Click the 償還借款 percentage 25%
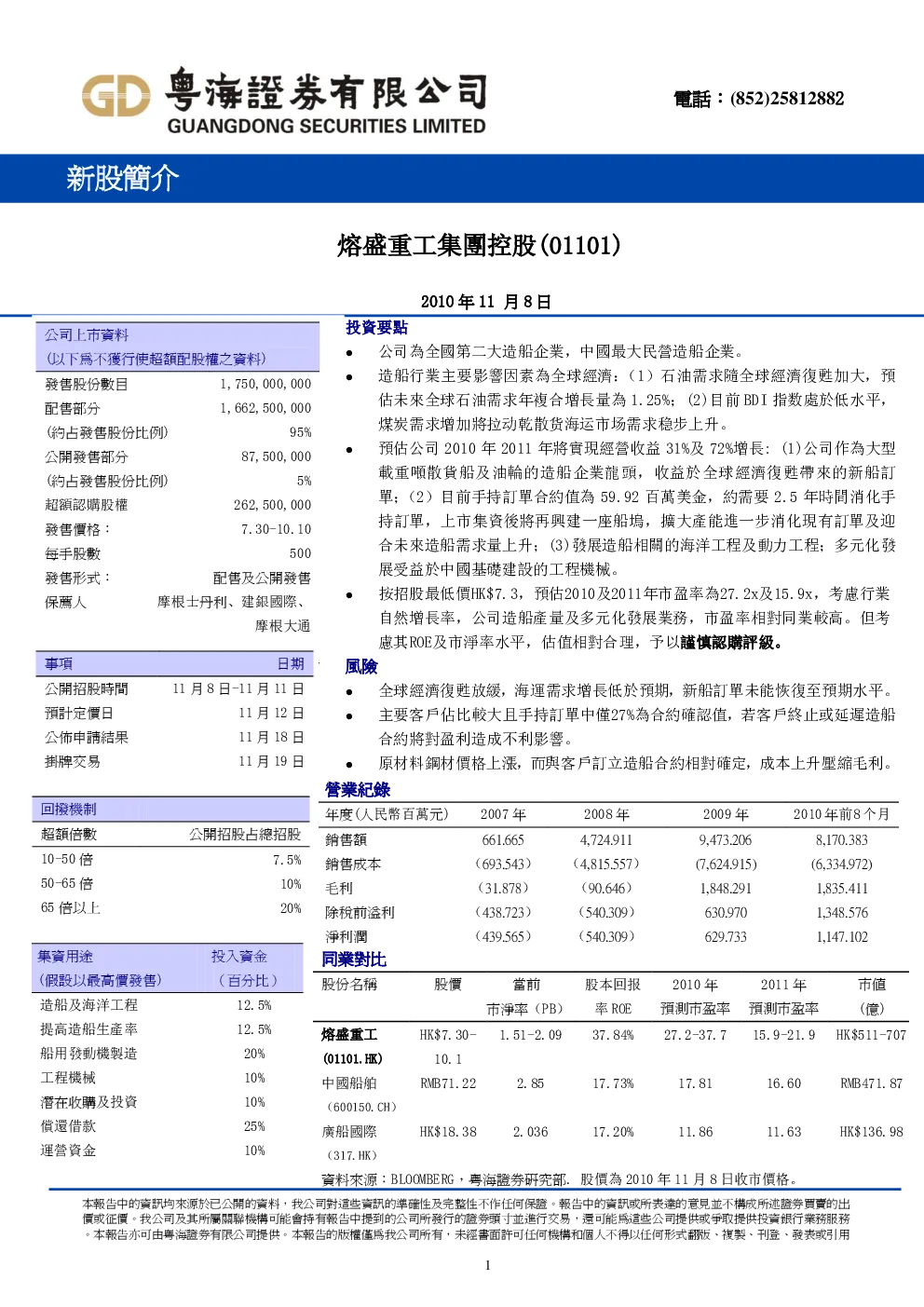The height and width of the screenshot is (1307, 924). 254,1126
